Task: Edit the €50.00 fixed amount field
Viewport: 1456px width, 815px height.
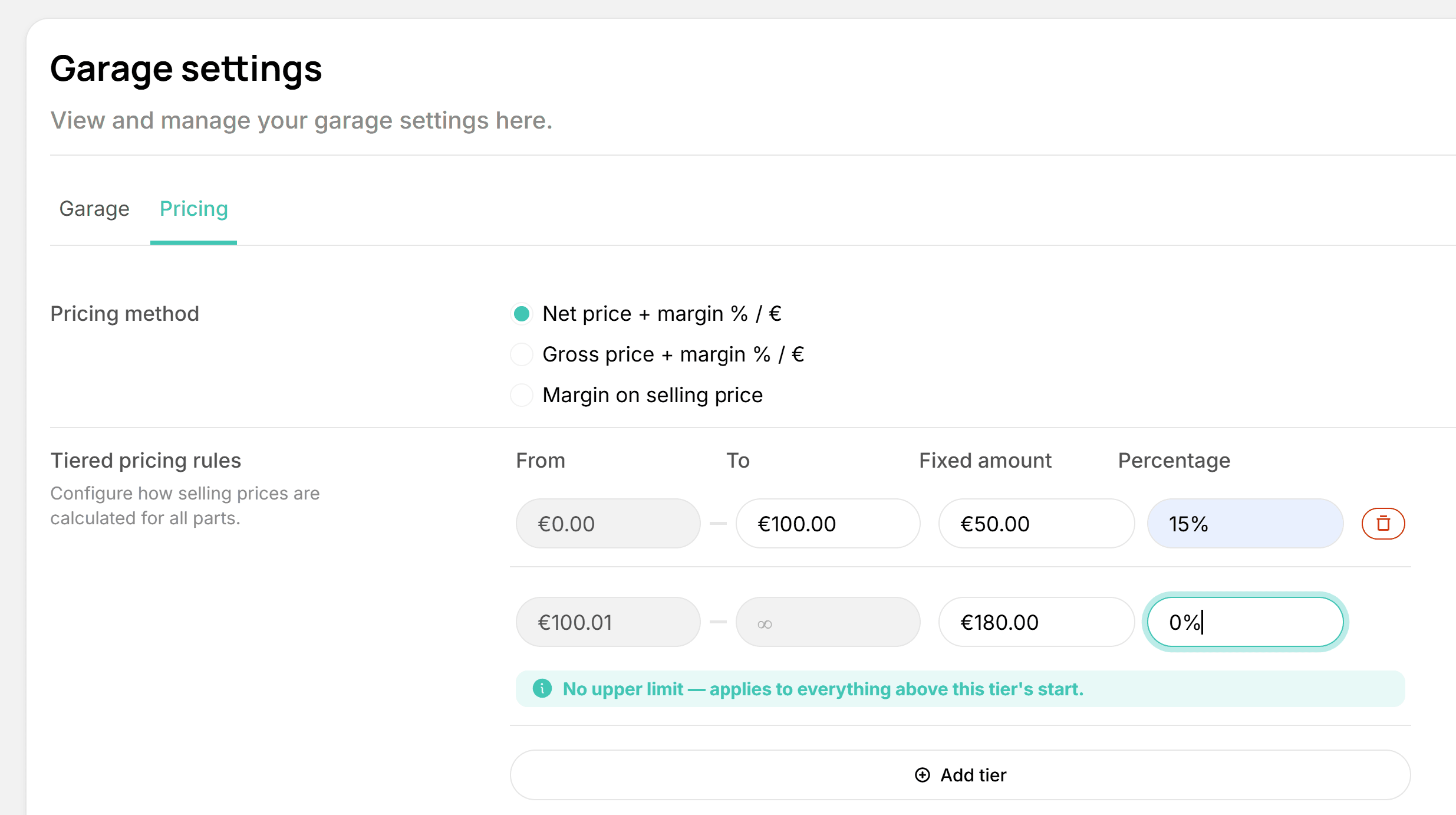Action: click(x=1036, y=524)
